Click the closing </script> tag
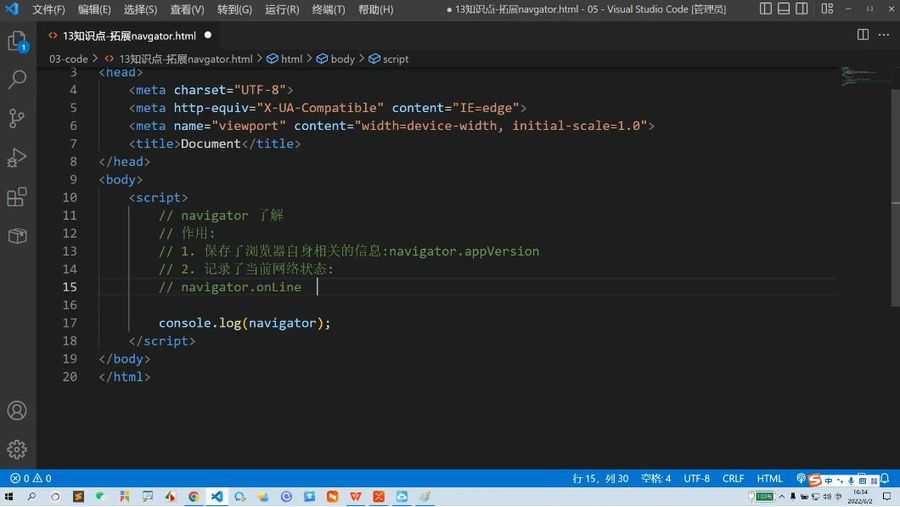This screenshot has height=507, width=900. click(162, 341)
